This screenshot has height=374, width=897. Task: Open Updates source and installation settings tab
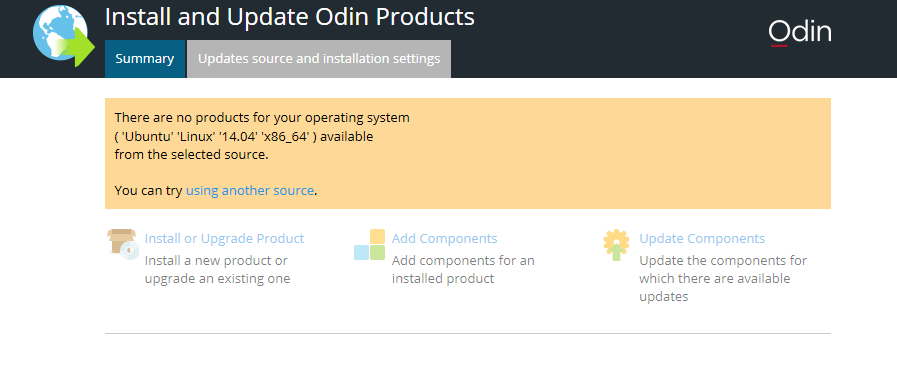tap(319, 59)
